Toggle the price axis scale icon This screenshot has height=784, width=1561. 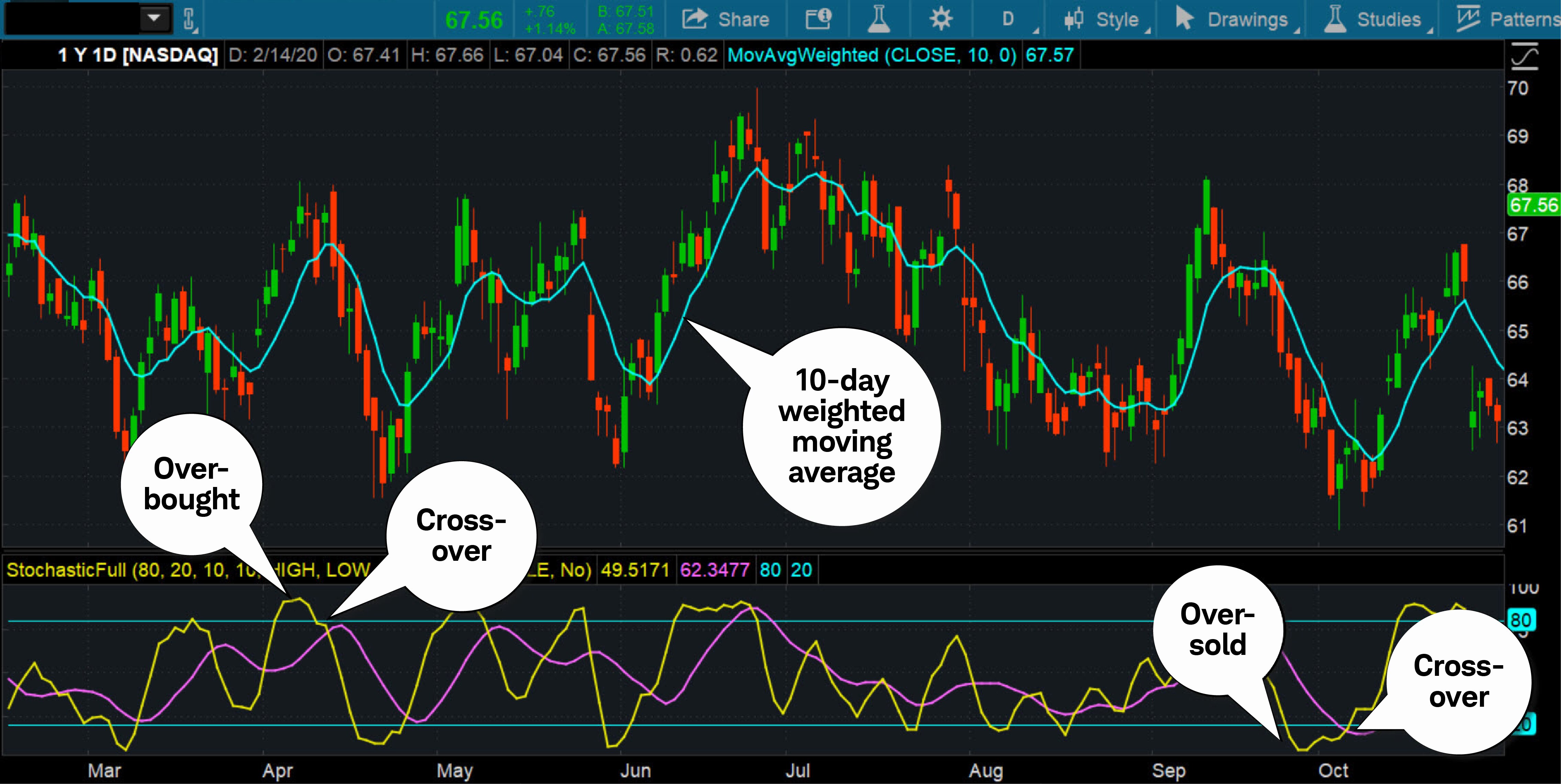point(1525,56)
